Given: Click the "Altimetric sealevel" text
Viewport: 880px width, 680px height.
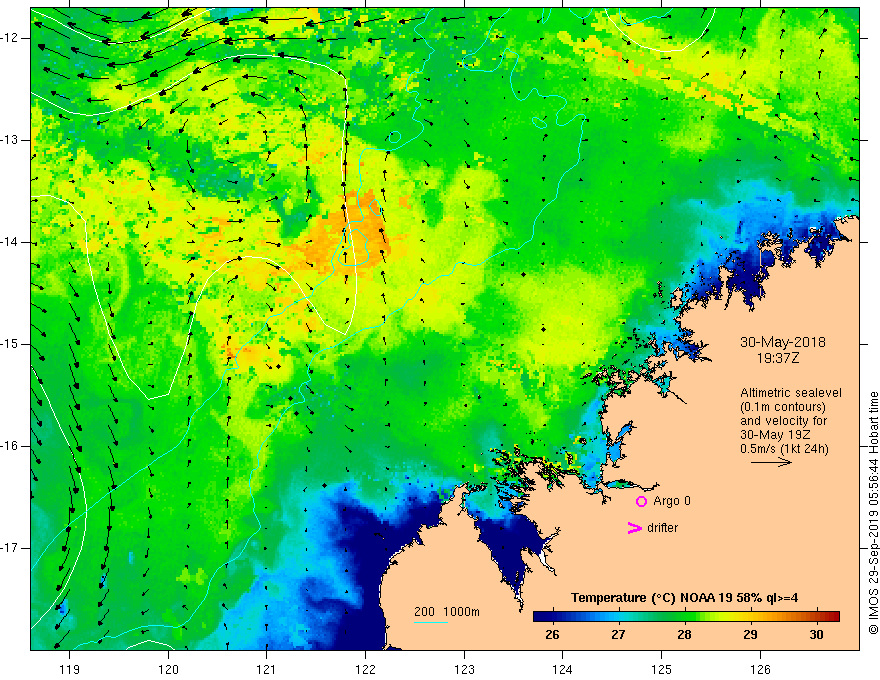Looking at the screenshot, I should coord(791,393).
